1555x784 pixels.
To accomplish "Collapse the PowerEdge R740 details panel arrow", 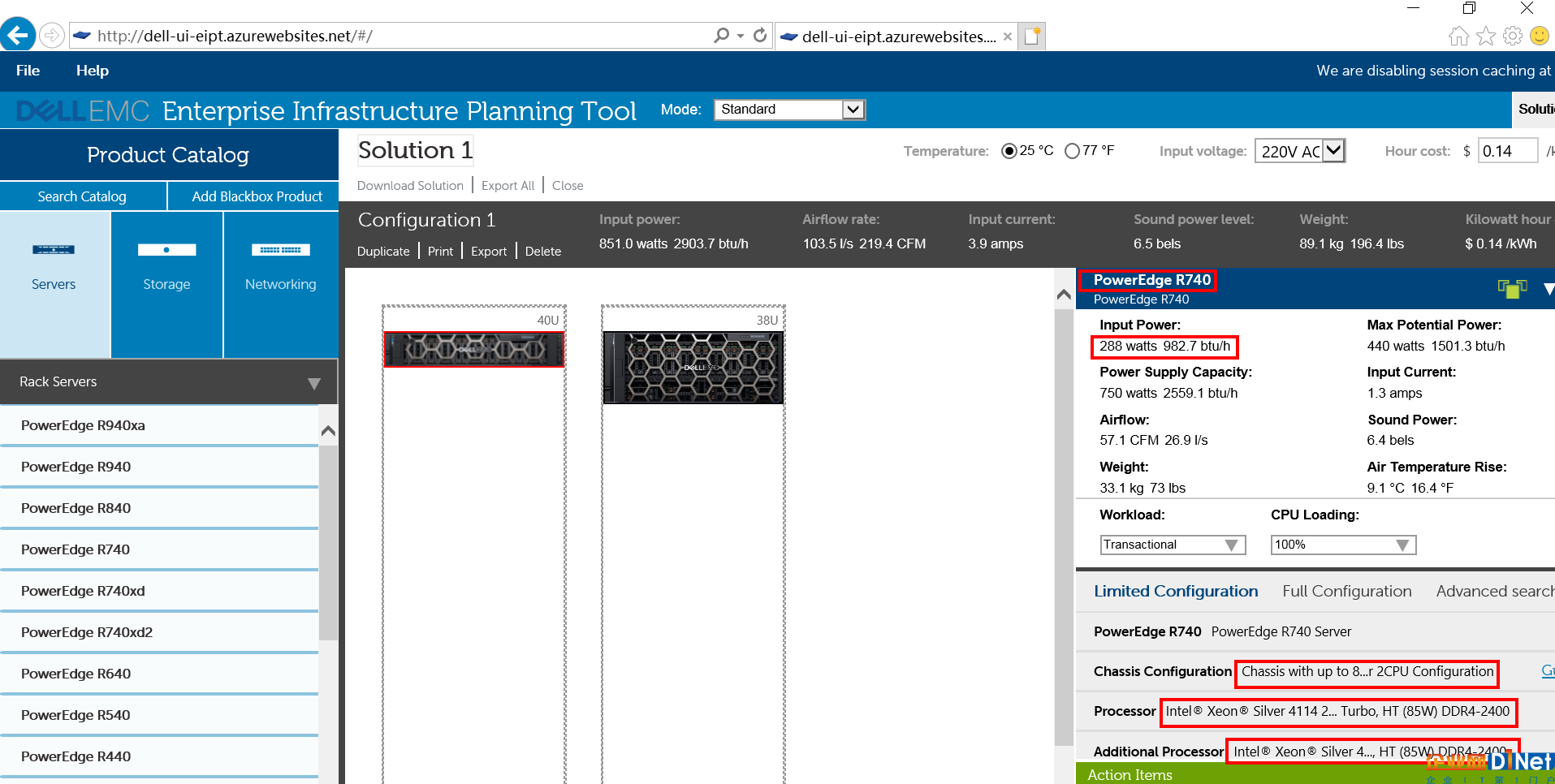I will coord(1549,289).
